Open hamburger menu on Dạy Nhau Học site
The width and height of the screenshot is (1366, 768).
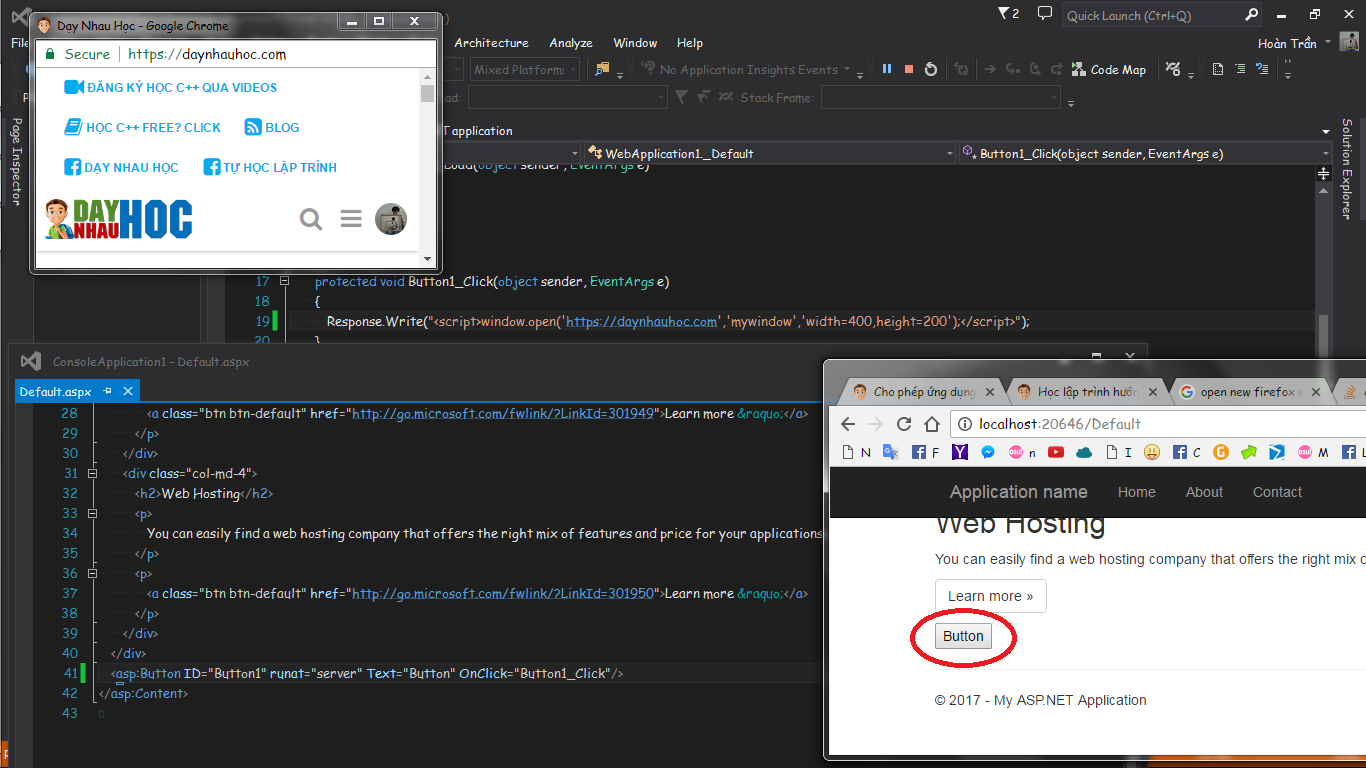(x=351, y=219)
